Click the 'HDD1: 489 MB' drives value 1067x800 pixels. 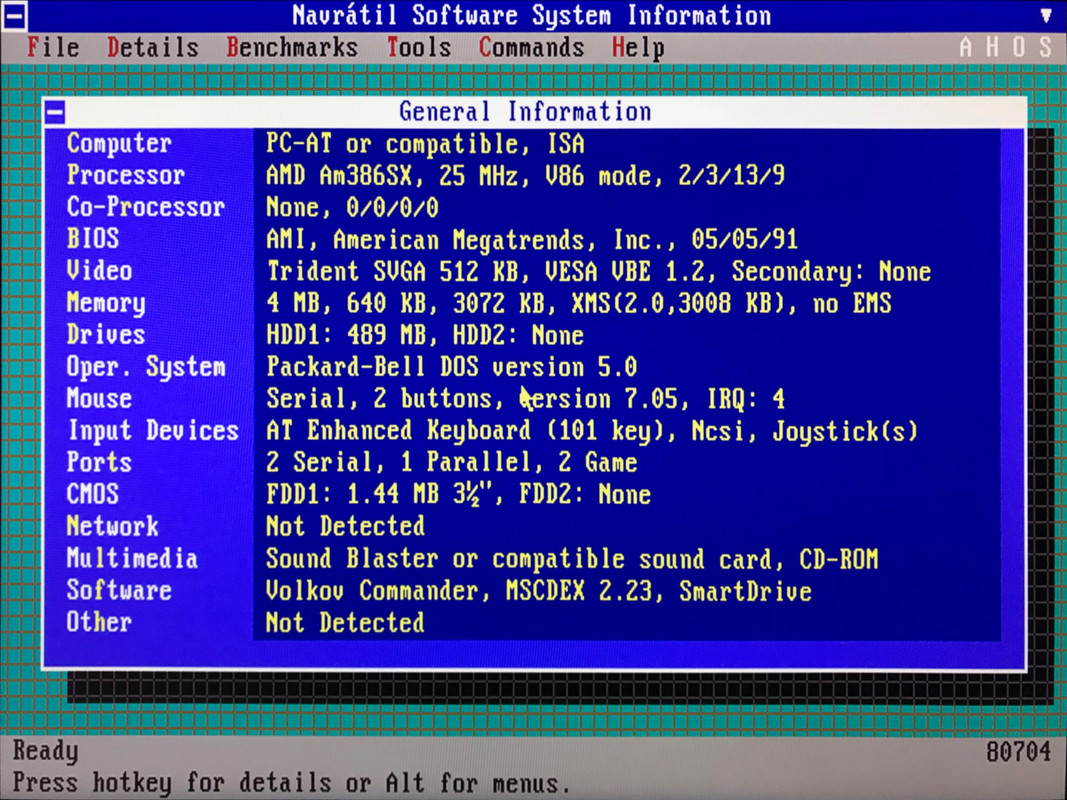tap(425, 335)
